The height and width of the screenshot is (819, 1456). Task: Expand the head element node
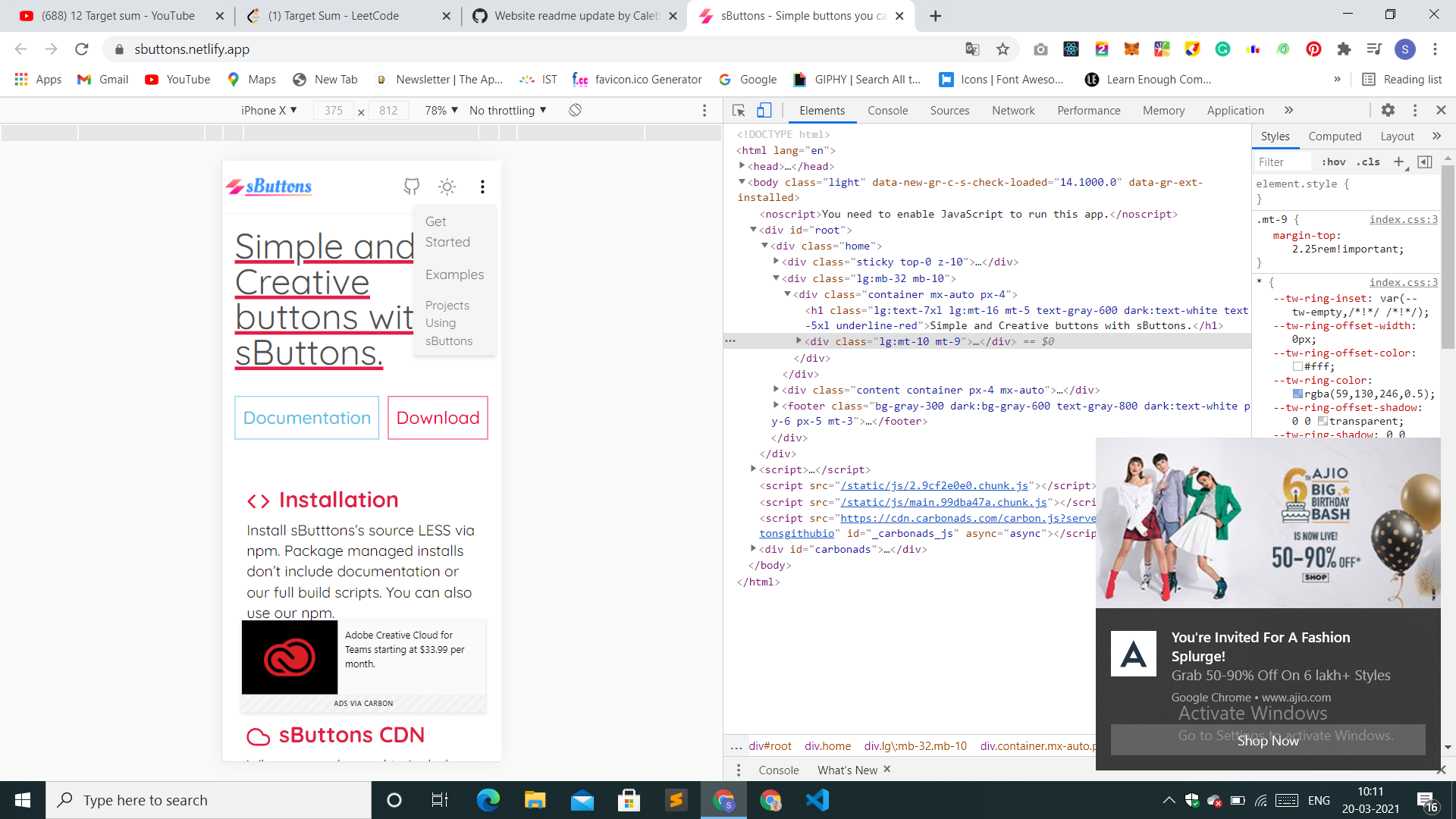742,166
